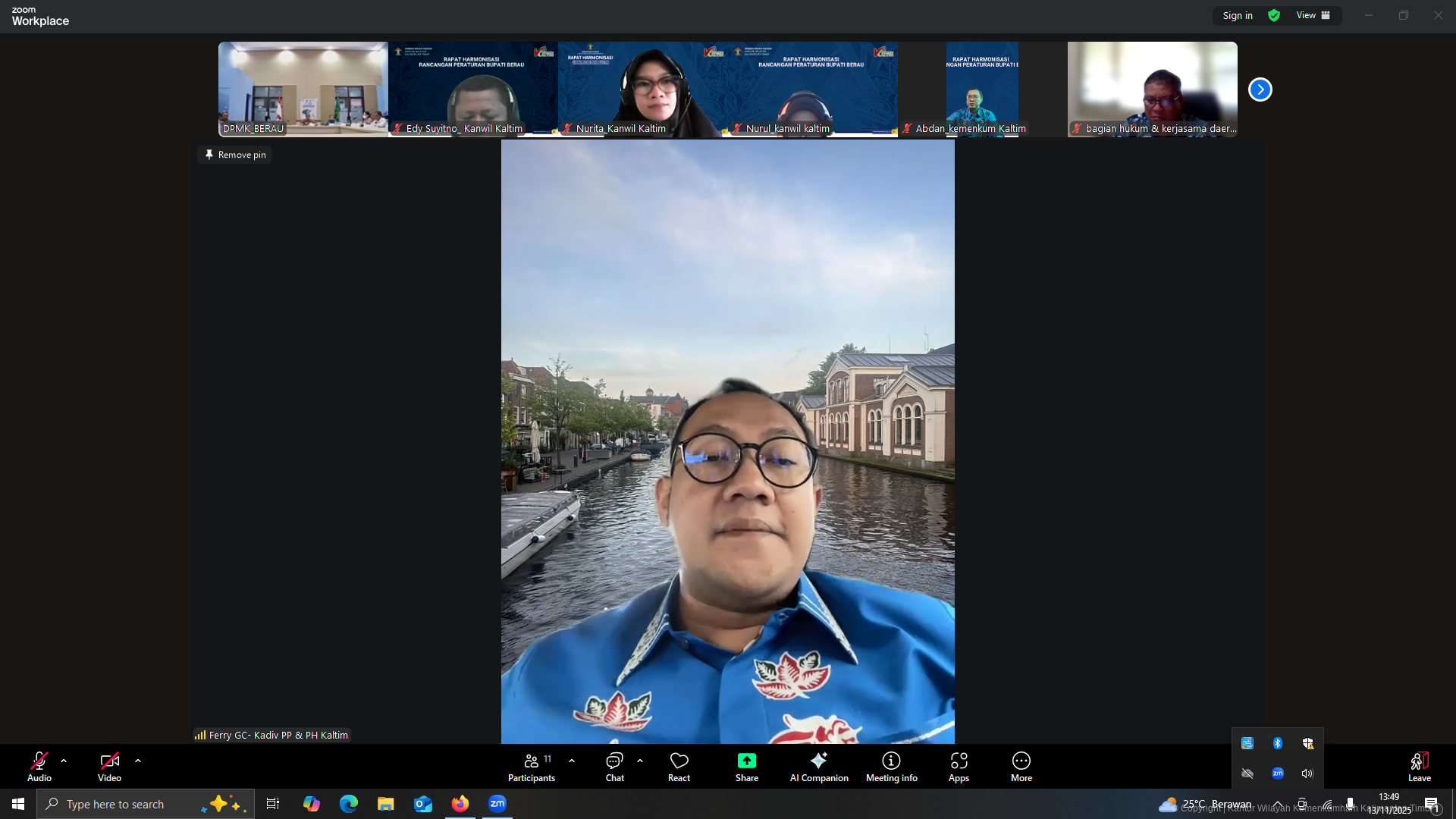Image resolution: width=1456 pixels, height=819 pixels.
Task: Expand the Participants options arrow
Action: click(x=572, y=761)
